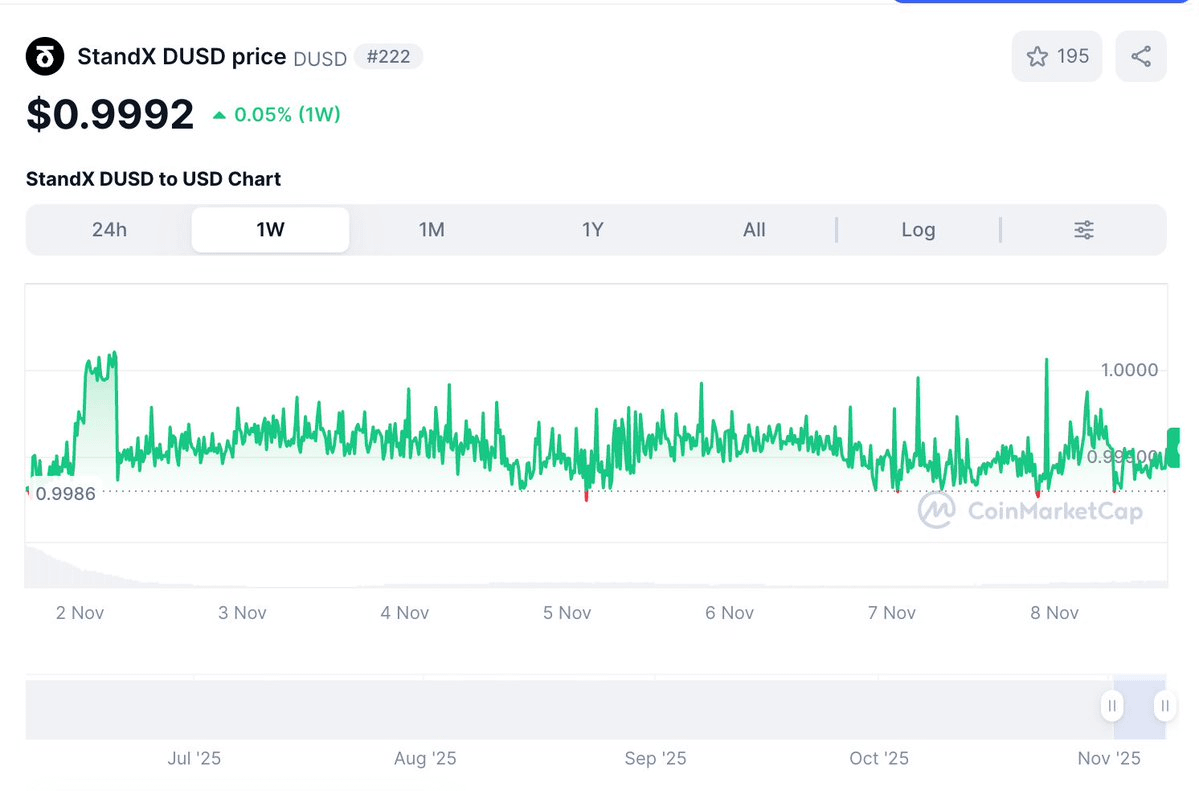The height and width of the screenshot is (791, 1199).
Task: Click the 6 Nov date label
Action: click(729, 613)
